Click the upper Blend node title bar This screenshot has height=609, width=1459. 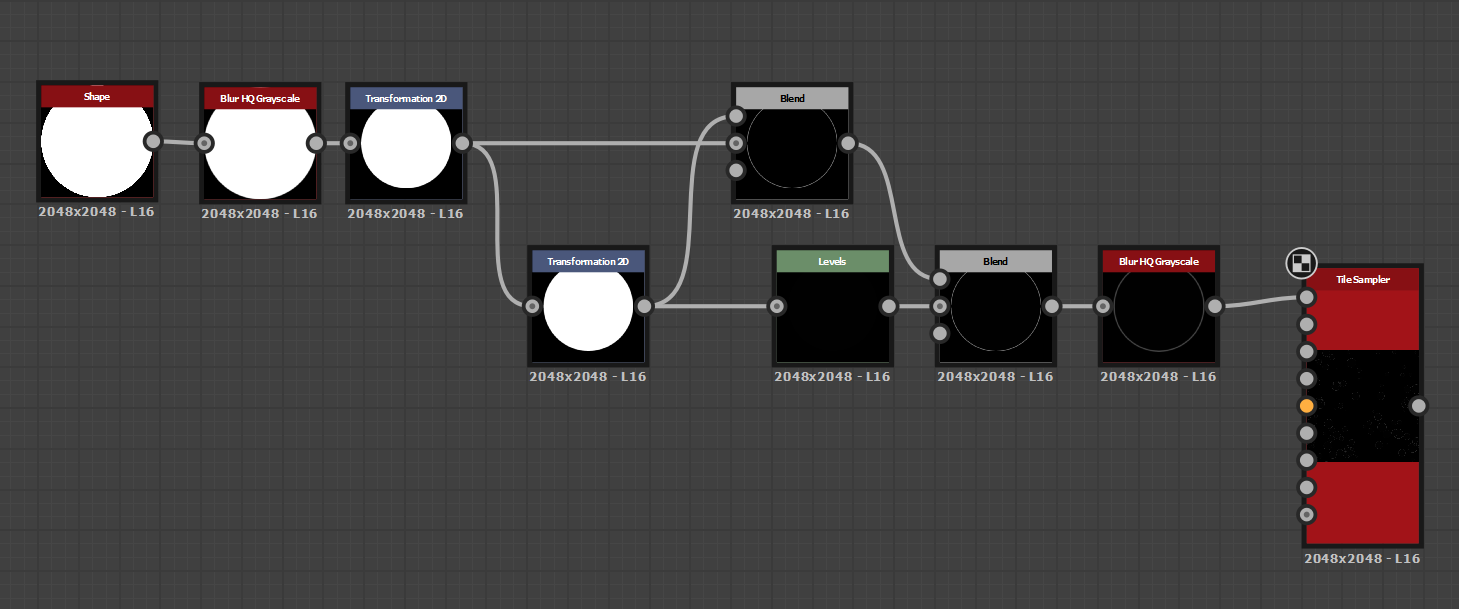click(x=792, y=98)
